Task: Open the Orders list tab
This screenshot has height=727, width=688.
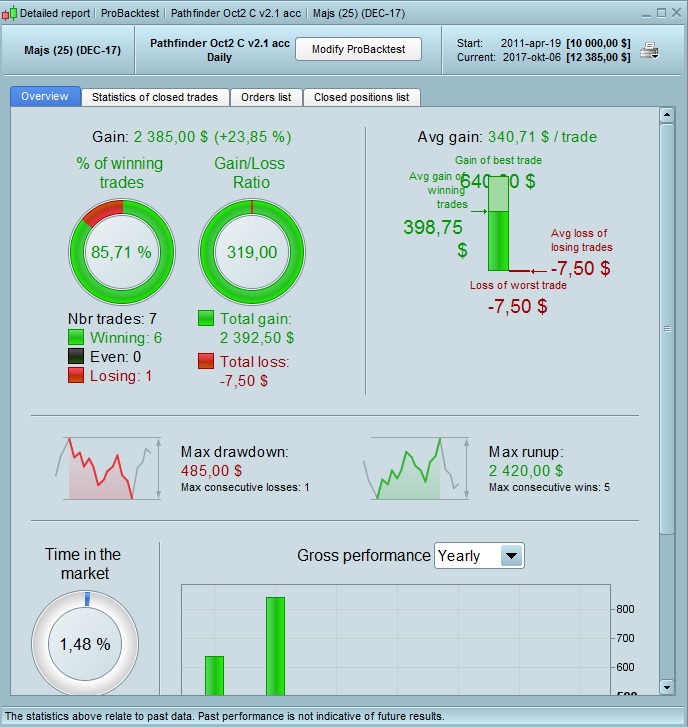Action: [x=266, y=97]
